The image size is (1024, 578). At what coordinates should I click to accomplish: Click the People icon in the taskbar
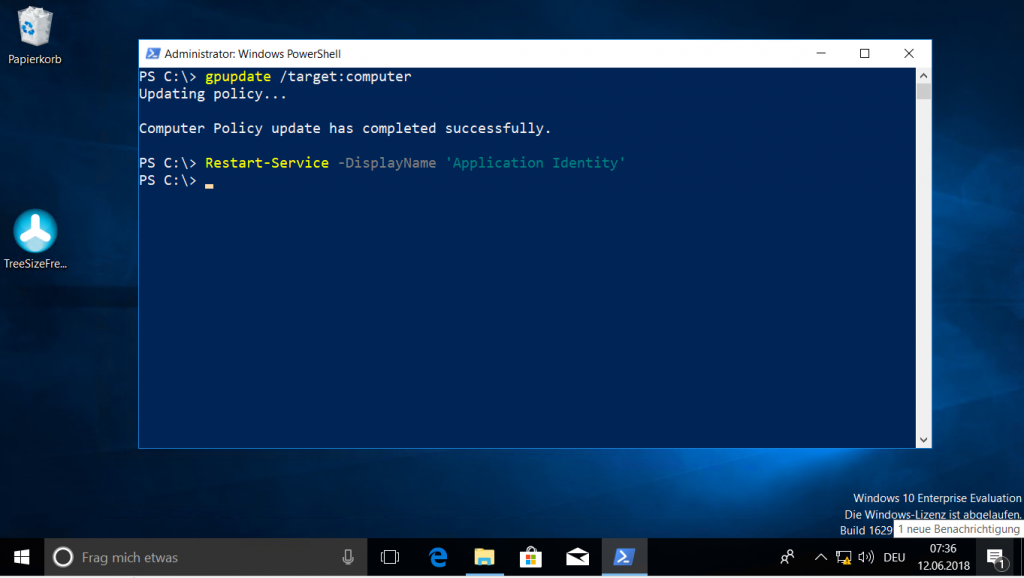click(x=787, y=557)
